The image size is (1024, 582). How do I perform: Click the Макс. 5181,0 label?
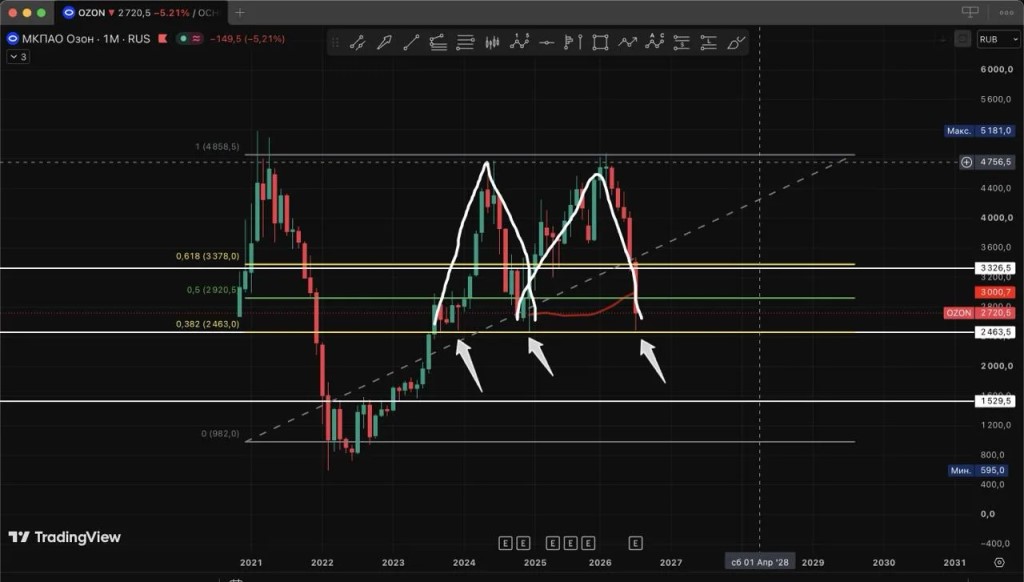[x=980, y=131]
